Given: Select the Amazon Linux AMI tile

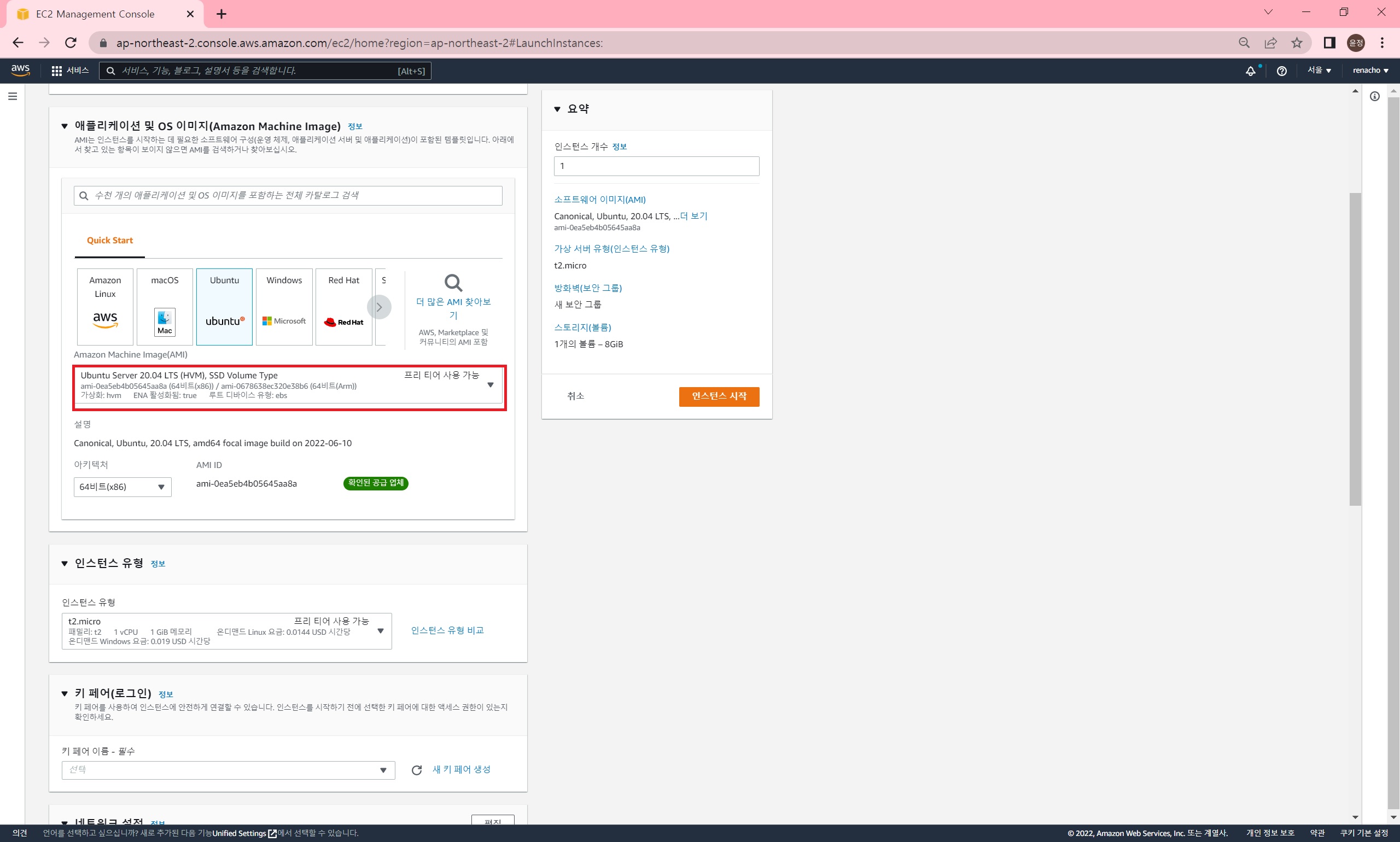Looking at the screenshot, I should tap(105, 306).
